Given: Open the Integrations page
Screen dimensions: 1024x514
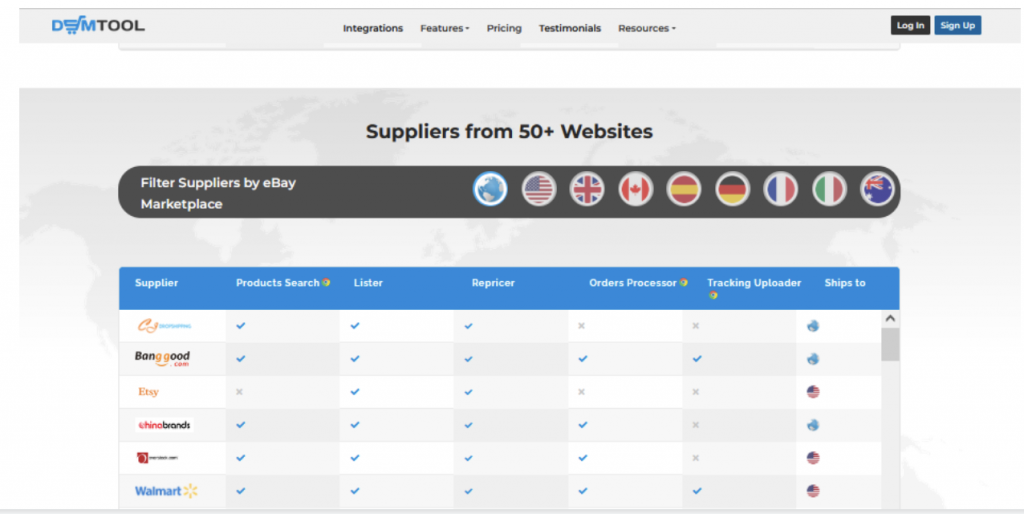Looking at the screenshot, I should tap(373, 28).
